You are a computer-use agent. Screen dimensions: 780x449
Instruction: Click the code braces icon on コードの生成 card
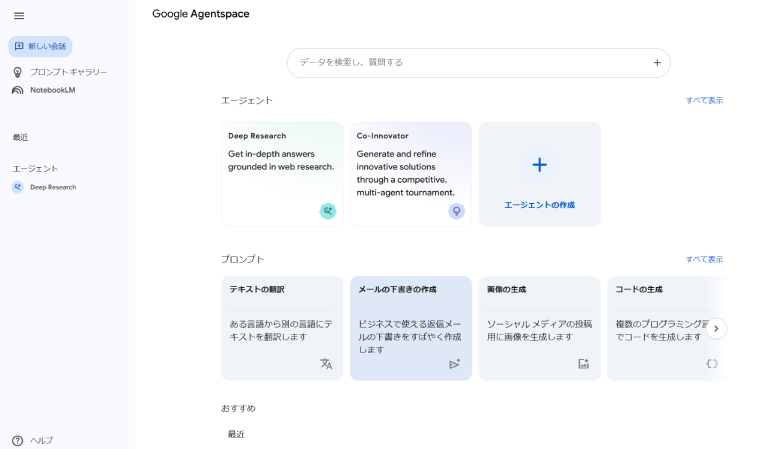[711, 364]
